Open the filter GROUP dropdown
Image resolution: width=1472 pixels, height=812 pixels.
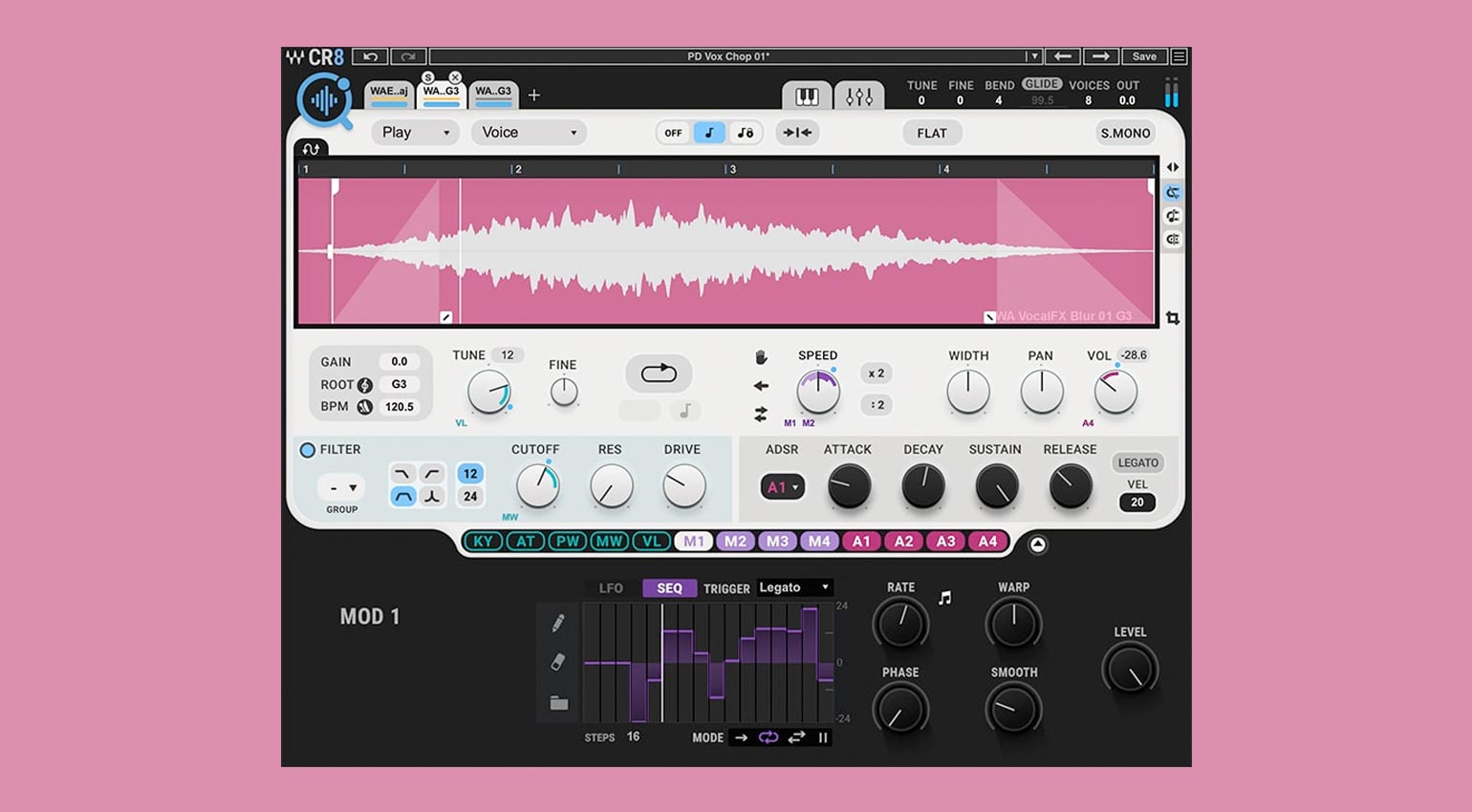point(341,488)
